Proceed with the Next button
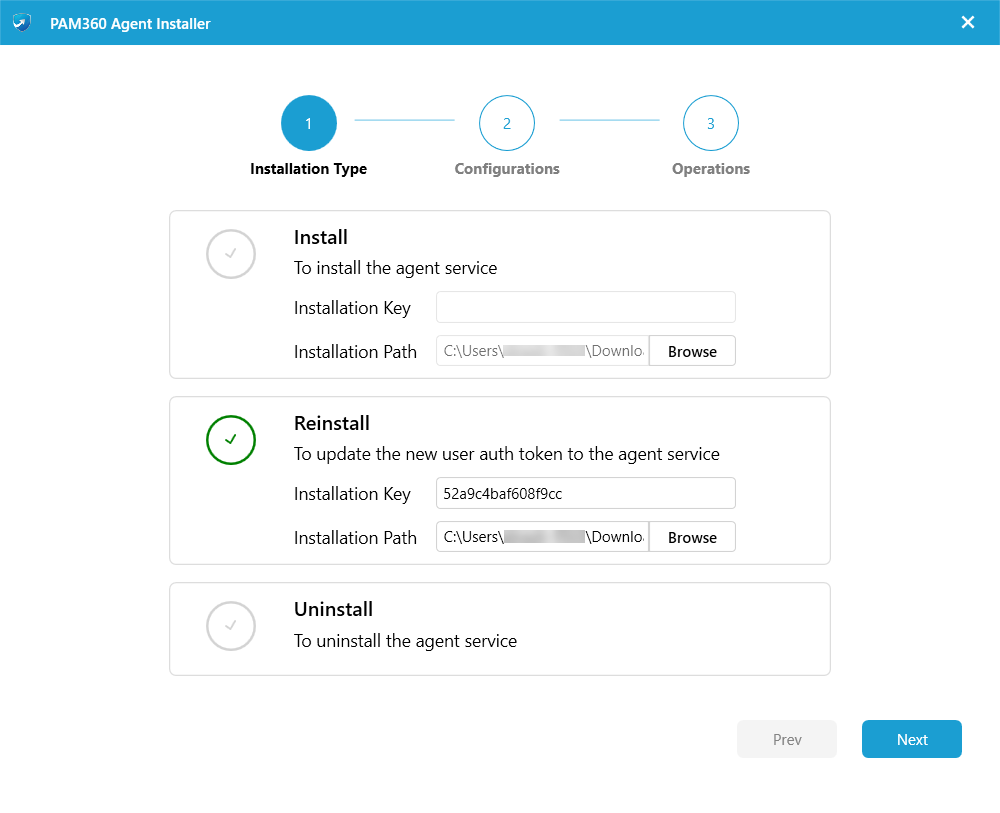This screenshot has width=1000, height=813. point(911,739)
